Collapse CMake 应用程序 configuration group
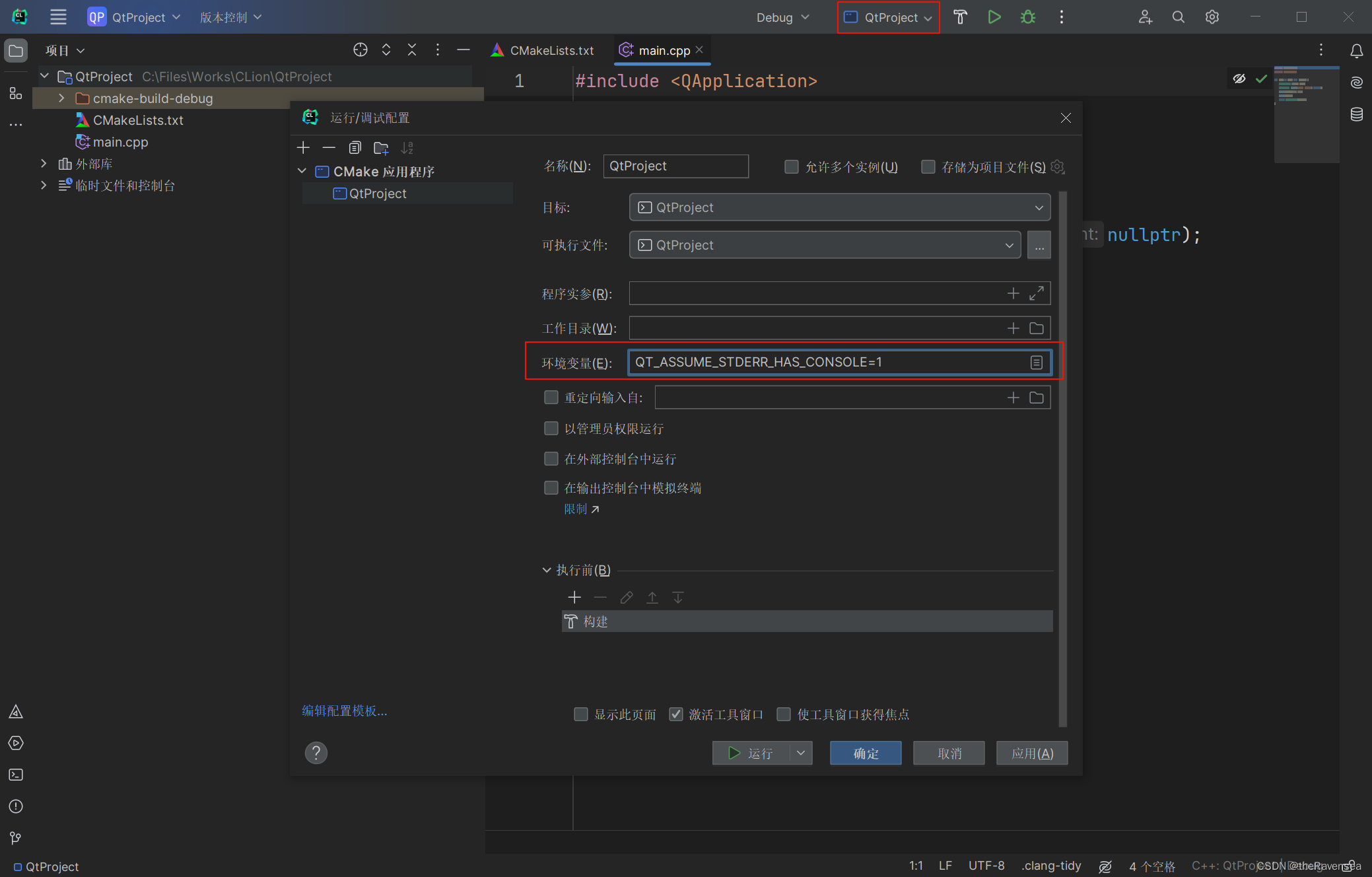 coord(302,171)
